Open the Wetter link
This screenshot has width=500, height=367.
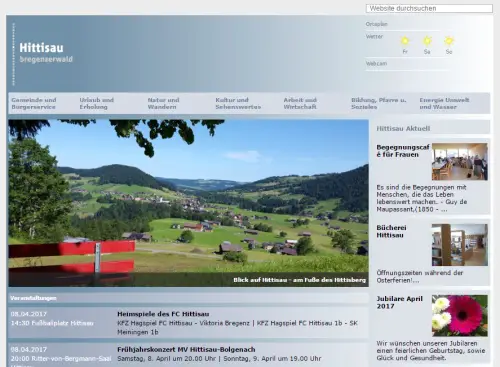(374, 36)
